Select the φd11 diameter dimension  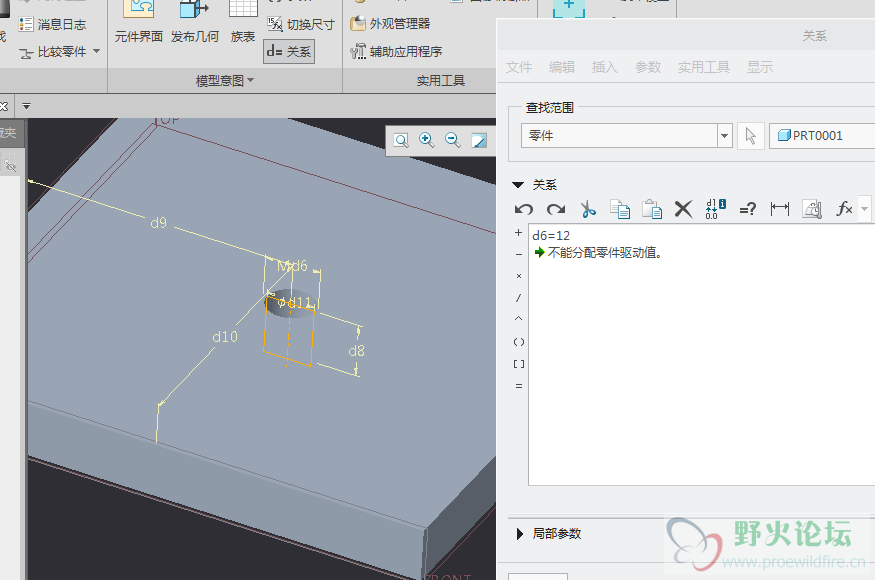(295, 303)
